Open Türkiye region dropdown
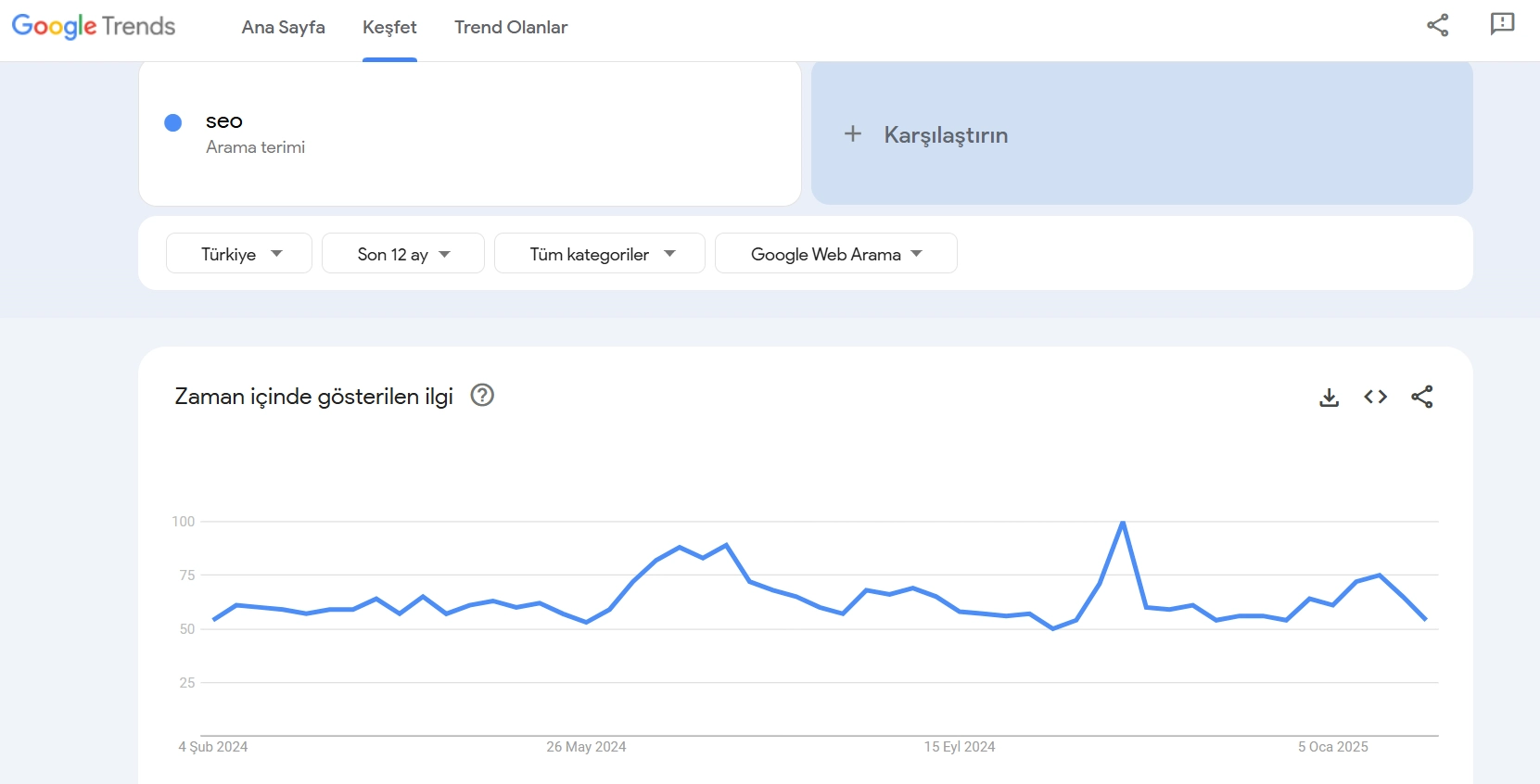The image size is (1540, 784). click(239, 253)
